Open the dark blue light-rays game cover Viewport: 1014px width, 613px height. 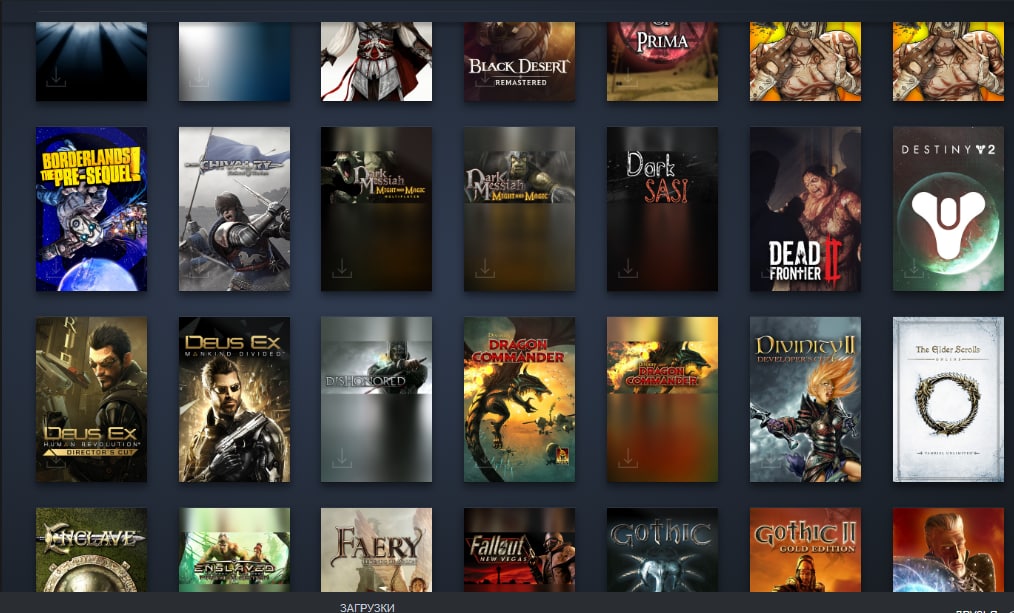point(91,61)
